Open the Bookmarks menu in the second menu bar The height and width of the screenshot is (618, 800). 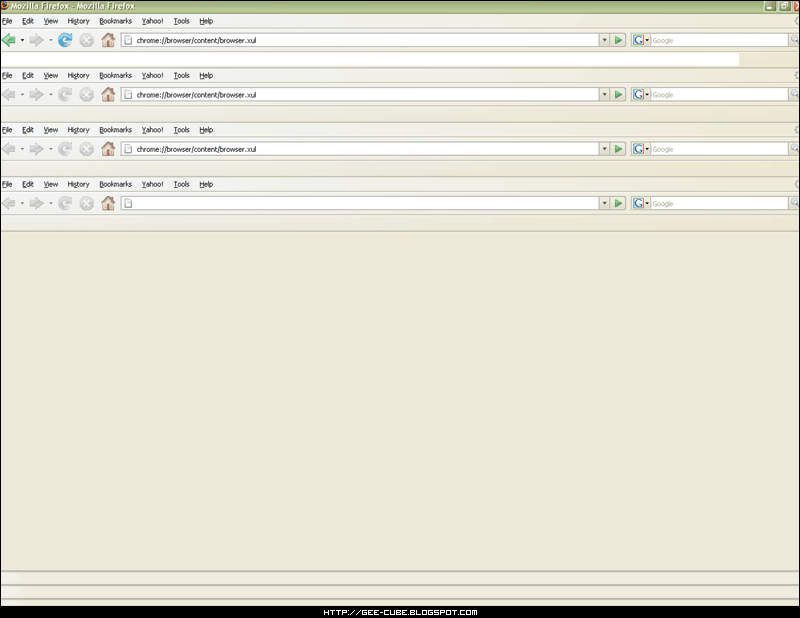(116, 76)
